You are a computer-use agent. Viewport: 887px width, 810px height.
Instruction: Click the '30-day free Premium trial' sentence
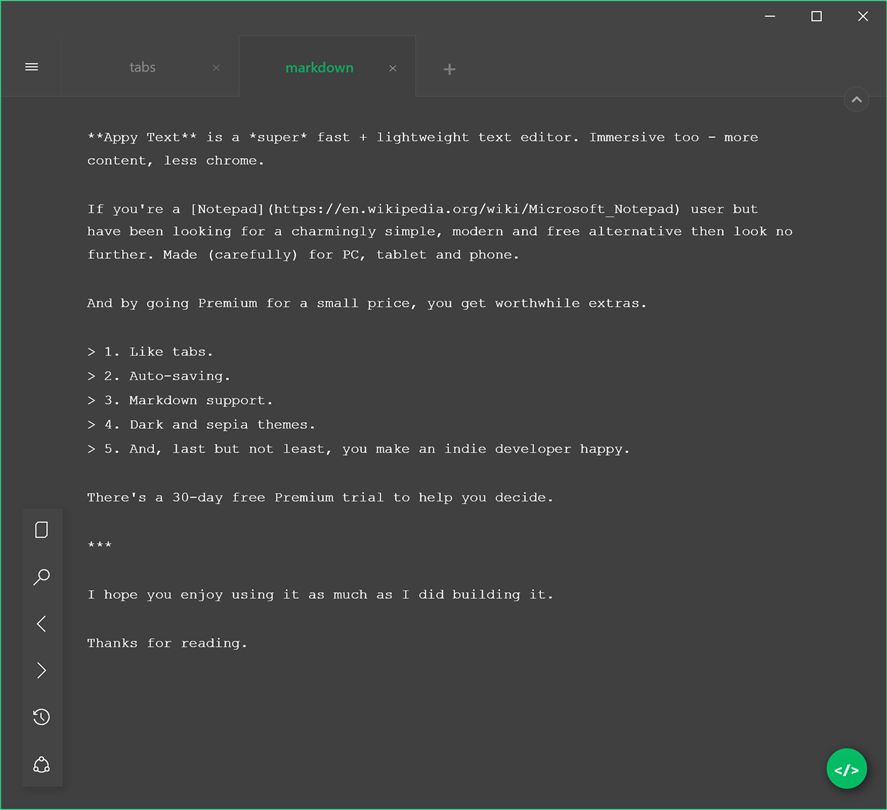click(320, 498)
